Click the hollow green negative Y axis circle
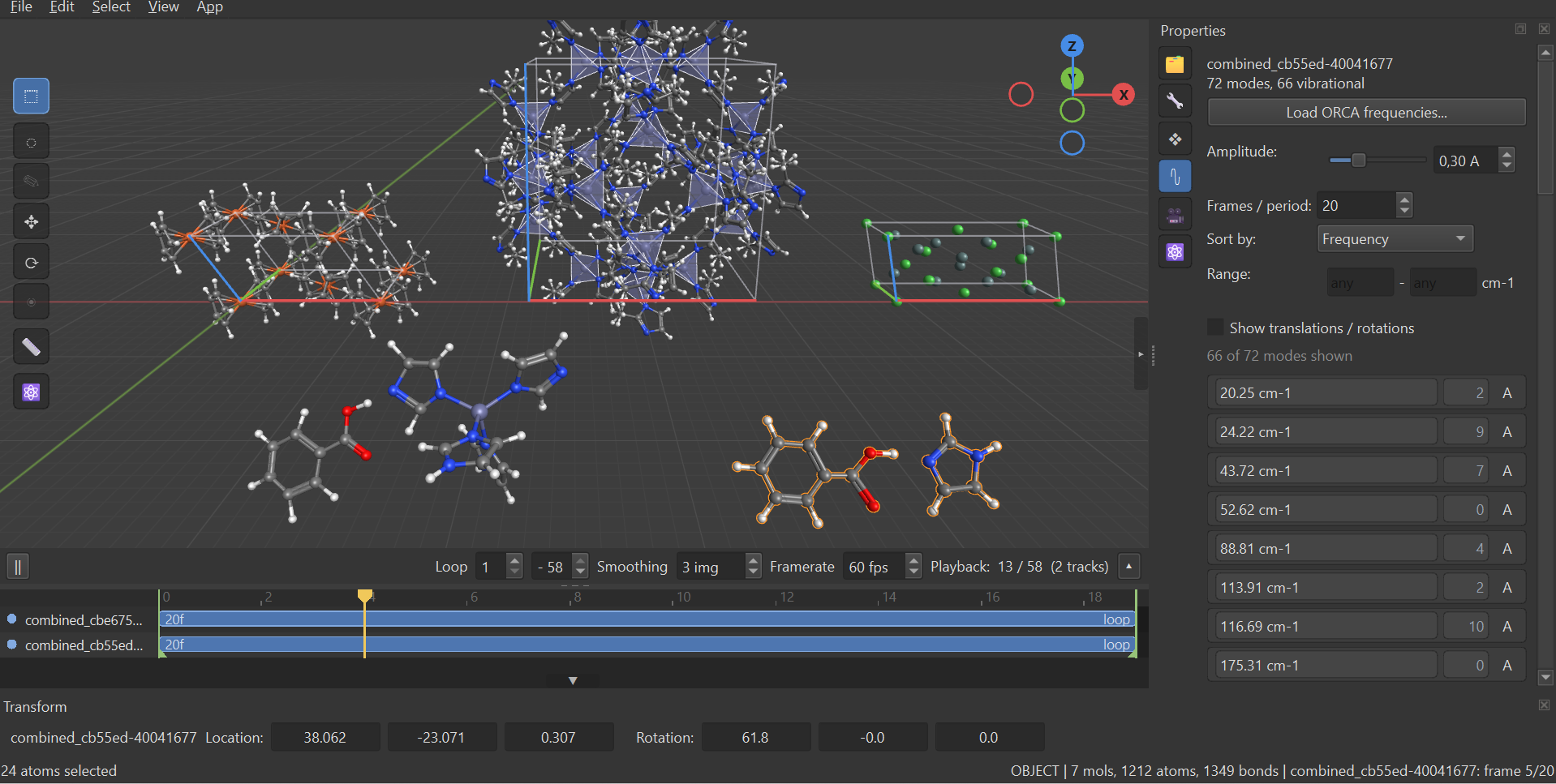 pos(1072,110)
